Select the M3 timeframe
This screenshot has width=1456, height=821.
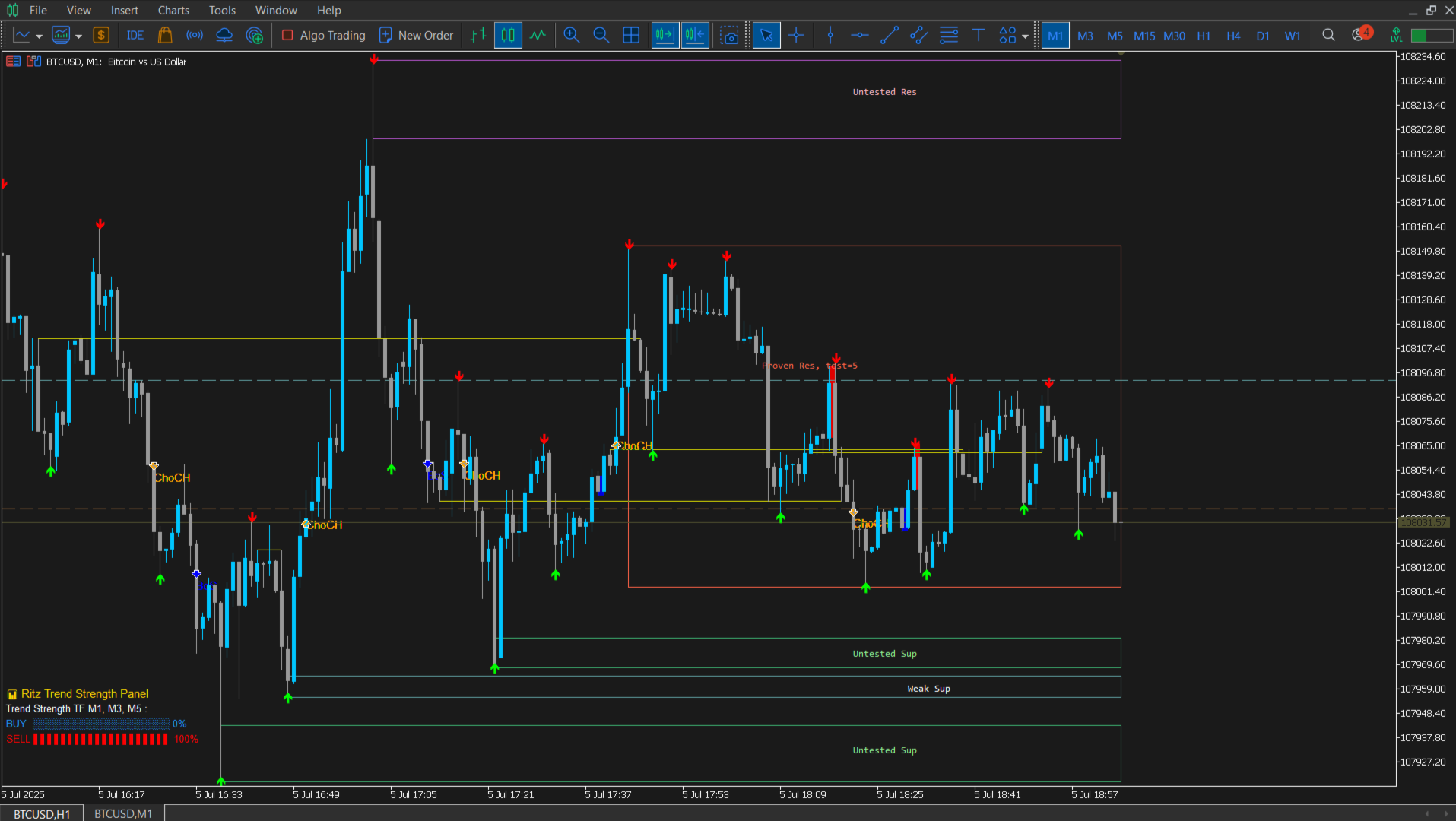pos(1085,36)
